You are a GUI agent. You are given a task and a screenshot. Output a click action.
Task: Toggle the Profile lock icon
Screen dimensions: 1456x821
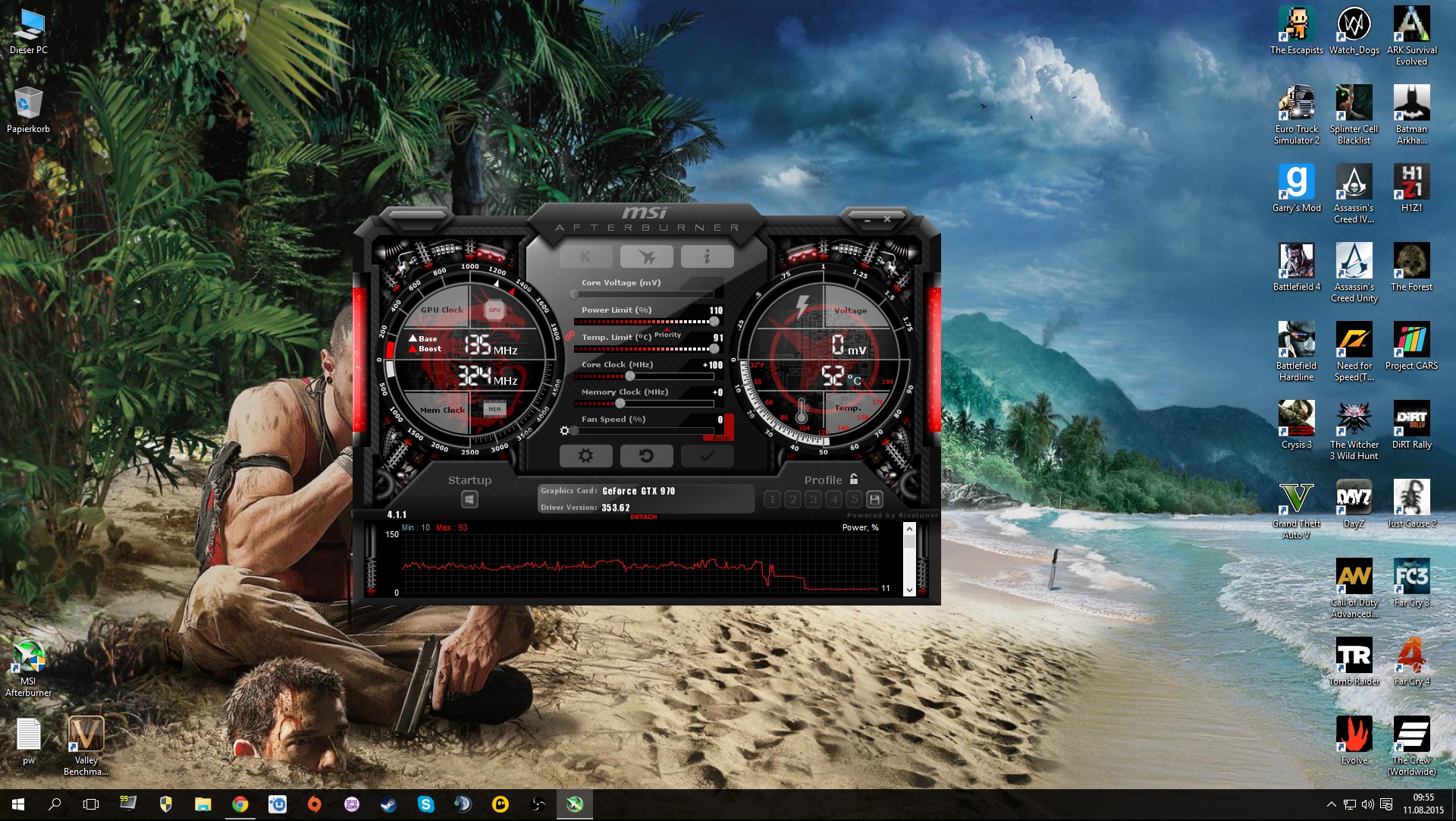tap(854, 479)
